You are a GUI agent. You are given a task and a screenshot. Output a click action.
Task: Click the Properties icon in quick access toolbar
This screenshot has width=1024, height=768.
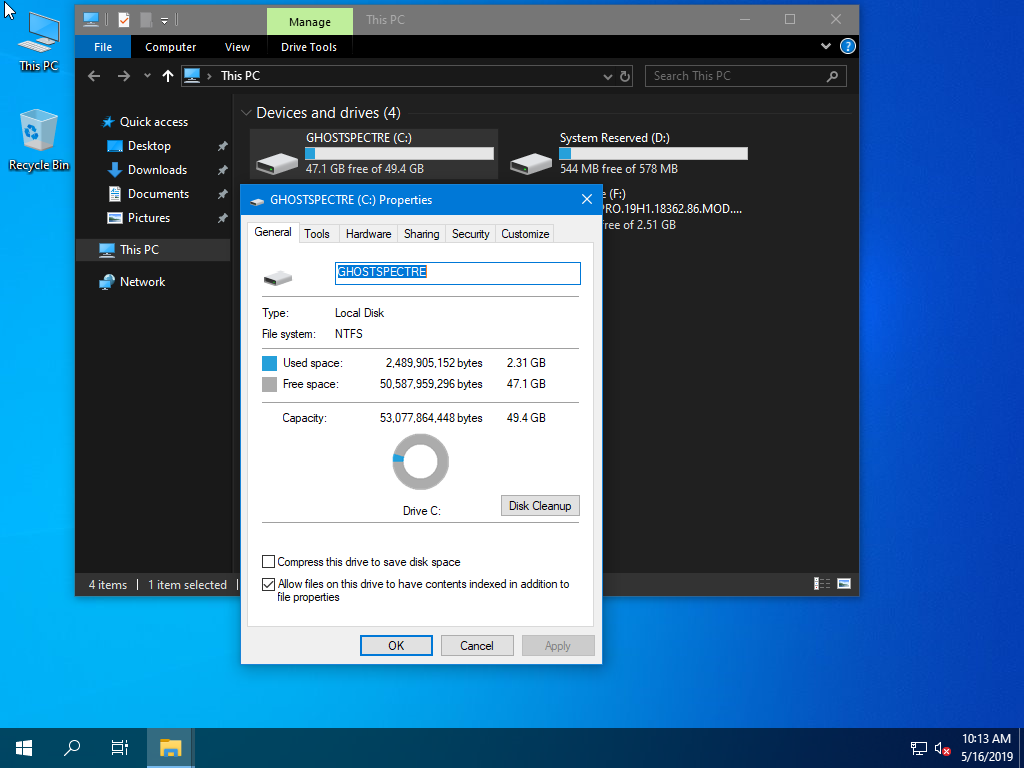tap(123, 20)
